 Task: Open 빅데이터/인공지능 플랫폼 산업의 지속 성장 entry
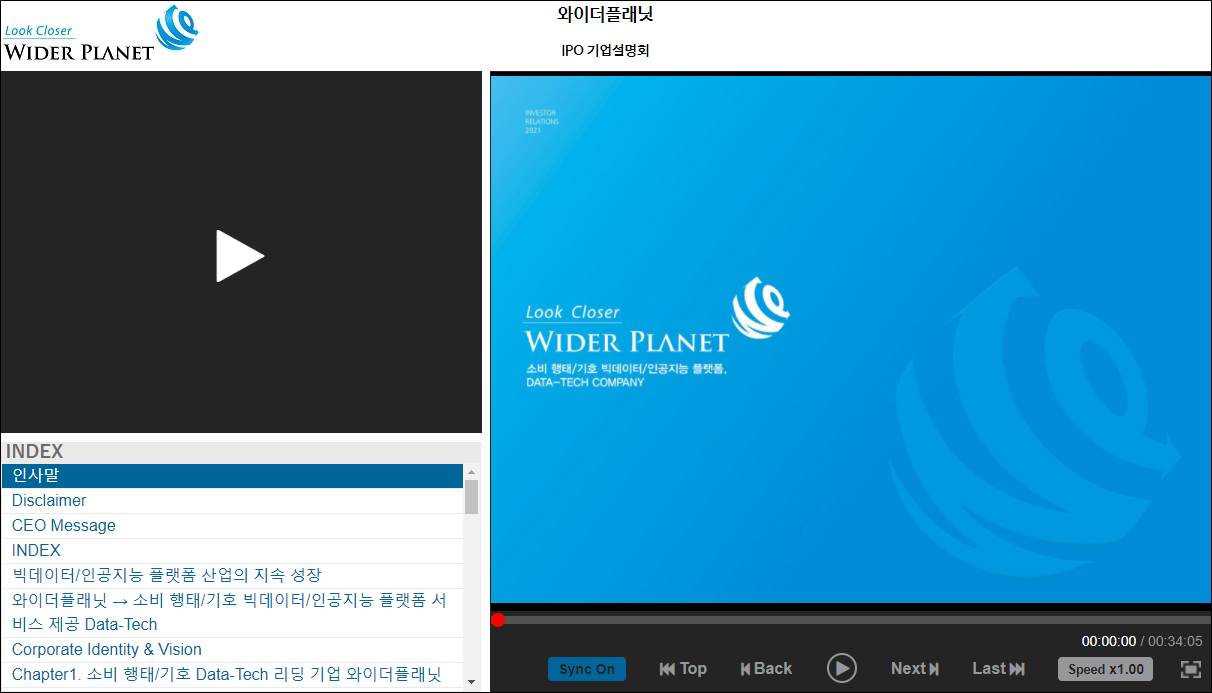click(x=232, y=576)
